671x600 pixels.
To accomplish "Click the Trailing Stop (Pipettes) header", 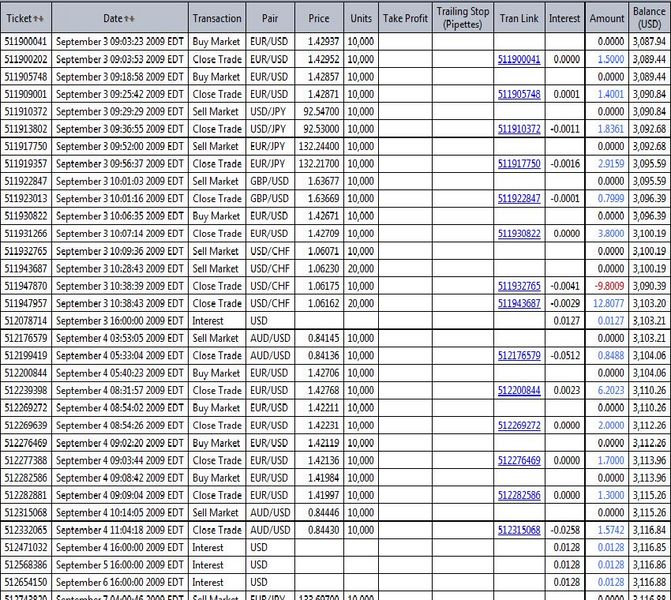I will click(x=461, y=18).
